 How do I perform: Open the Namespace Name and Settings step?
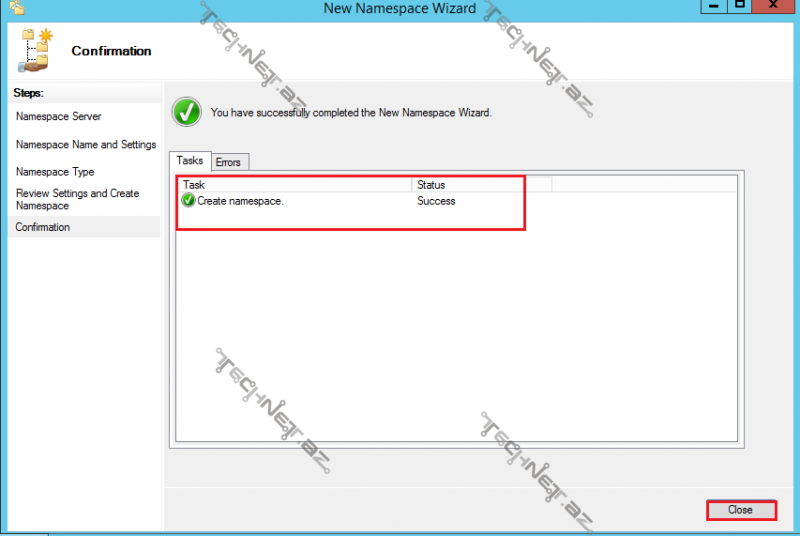[x=86, y=145]
